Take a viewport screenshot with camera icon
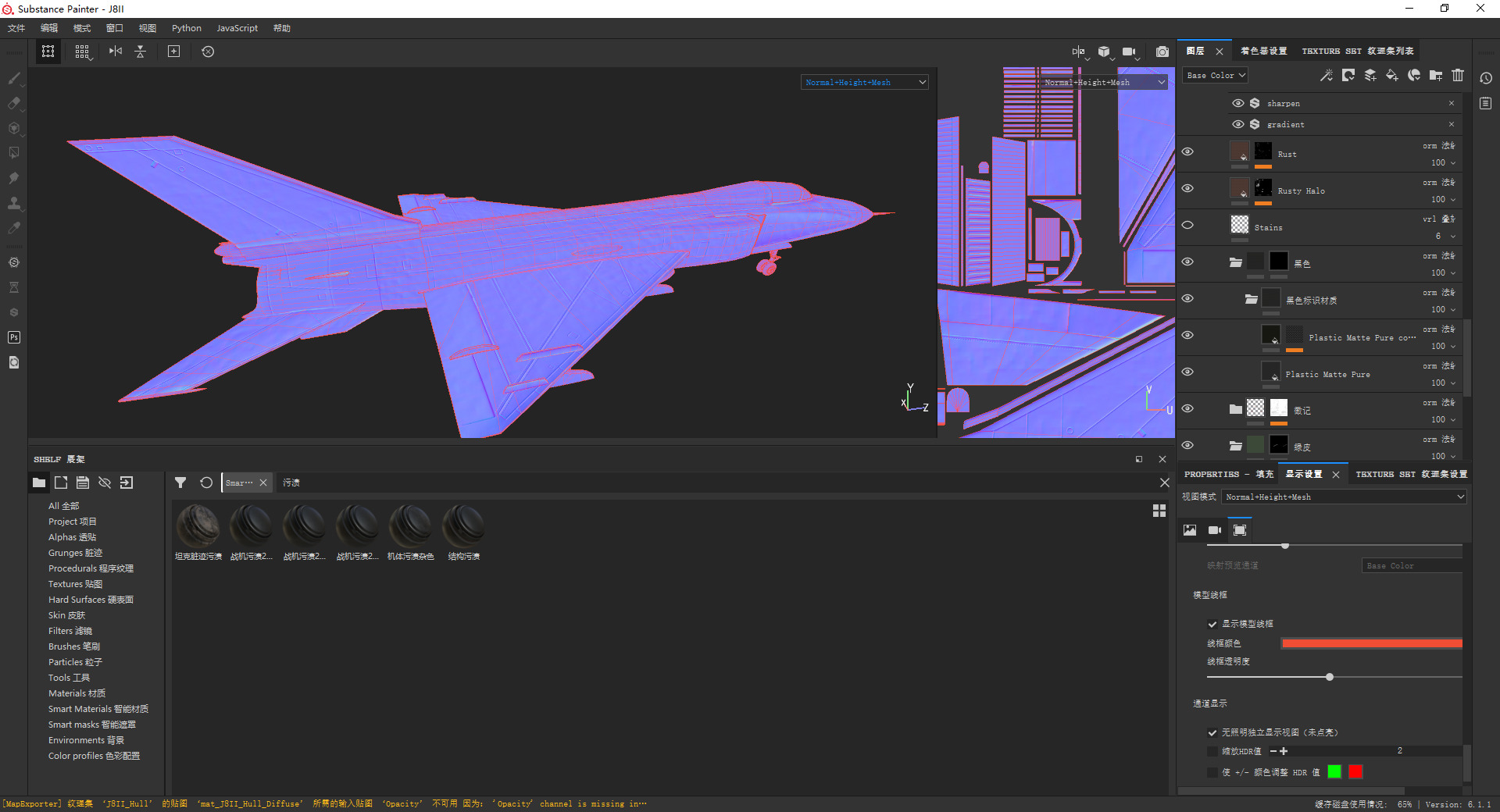The image size is (1500, 812). click(x=1162, y=52)
